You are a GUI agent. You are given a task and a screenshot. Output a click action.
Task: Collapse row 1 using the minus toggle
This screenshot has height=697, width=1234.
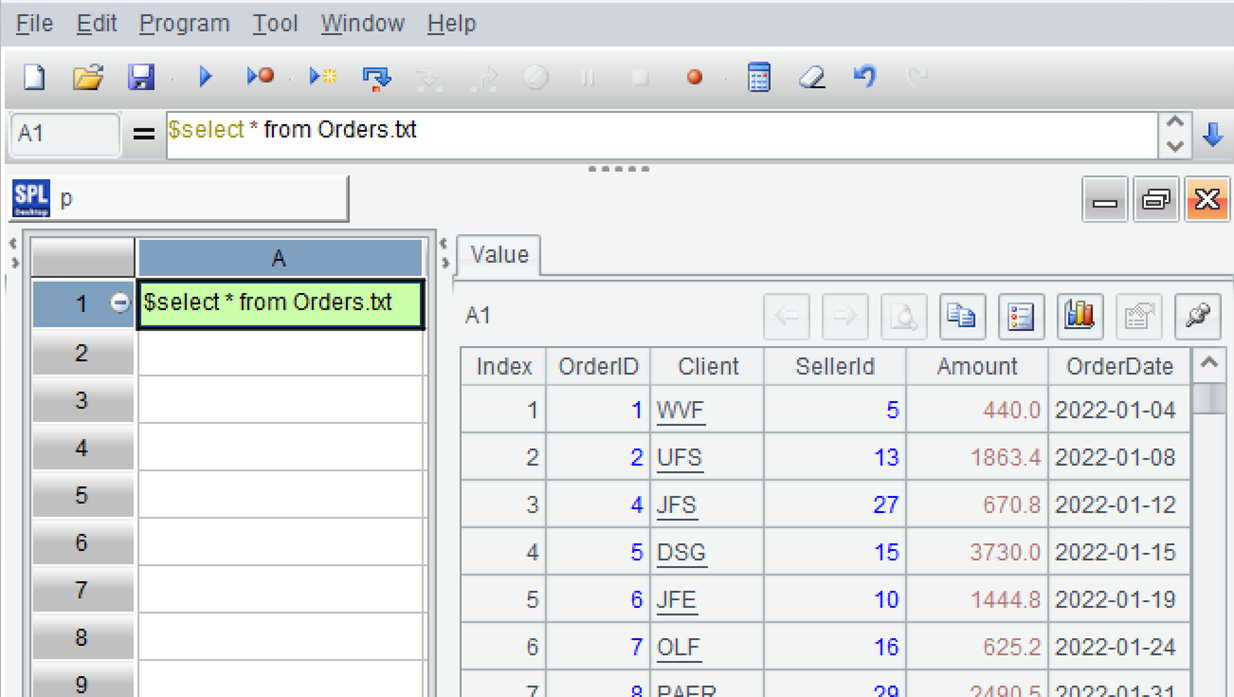[120, 303]
